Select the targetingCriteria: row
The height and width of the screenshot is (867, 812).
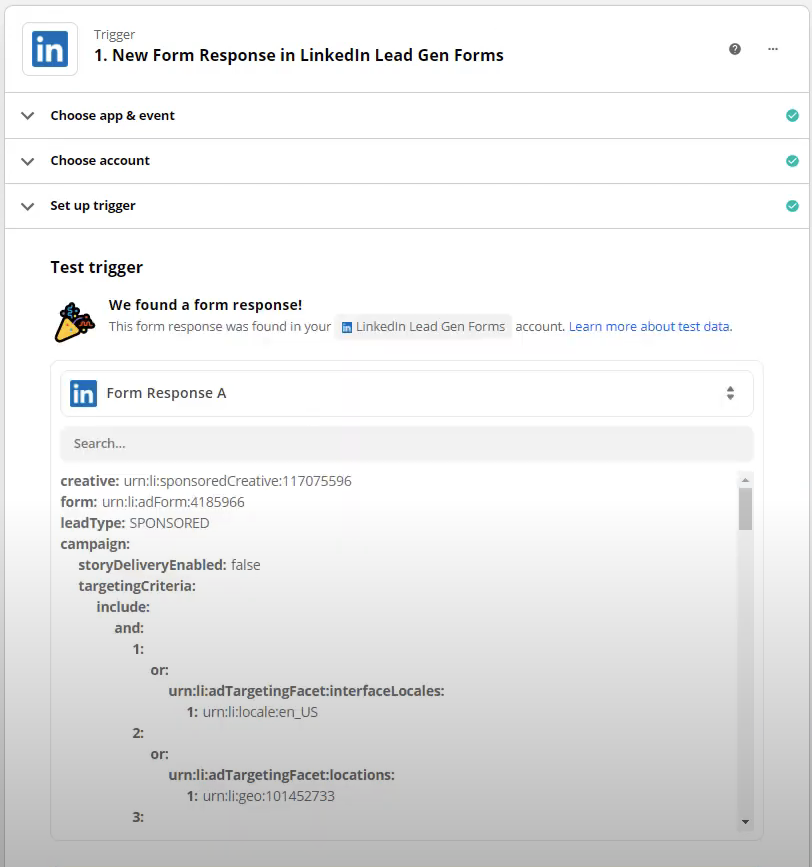tap(137, 586)
